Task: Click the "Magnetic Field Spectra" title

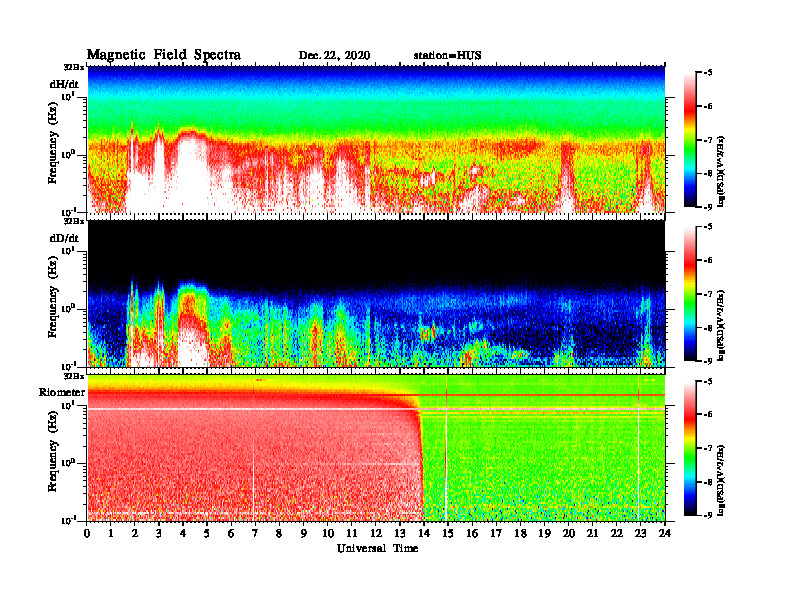Action: point(163,56)
